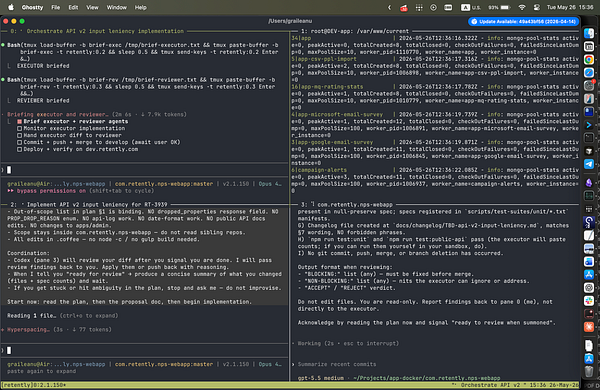Viewport: 600px width, 390px height.
Task: Click 'Working (2s · esc to interrupt)' in pane 3
Action: pyautogui.click(x=348, y=343)
